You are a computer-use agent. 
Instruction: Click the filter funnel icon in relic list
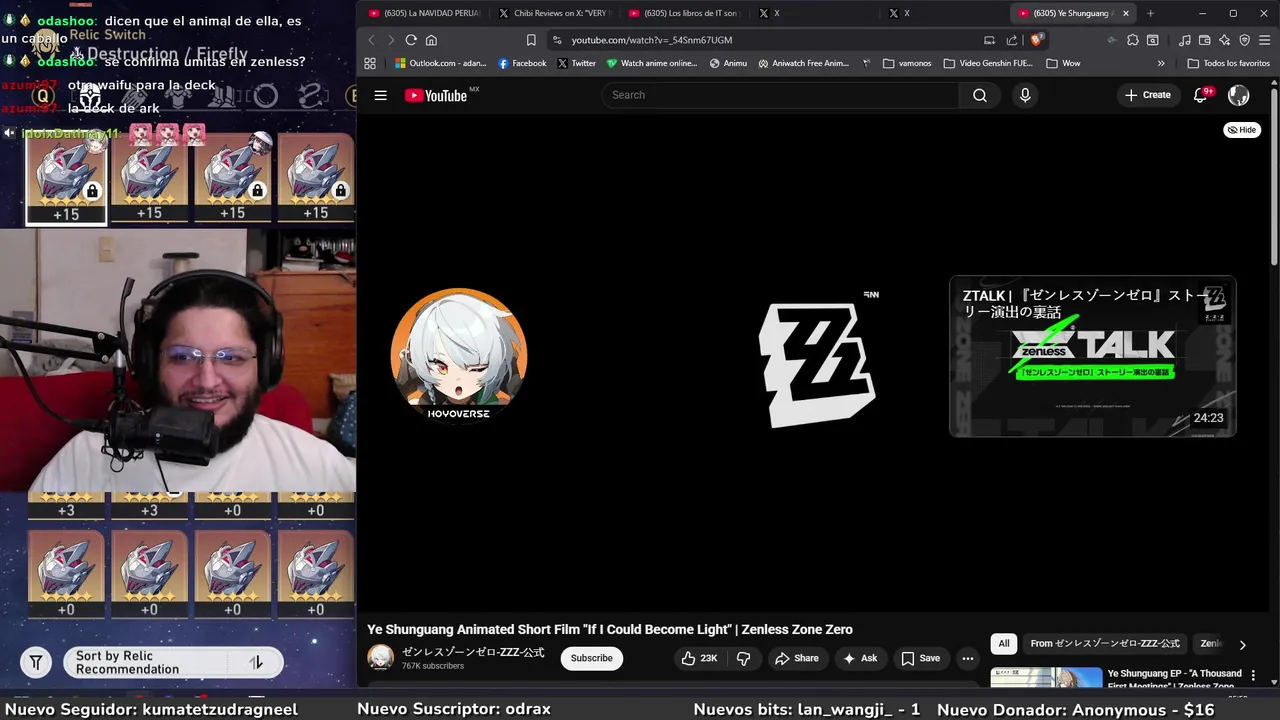[x=36, y=662]
